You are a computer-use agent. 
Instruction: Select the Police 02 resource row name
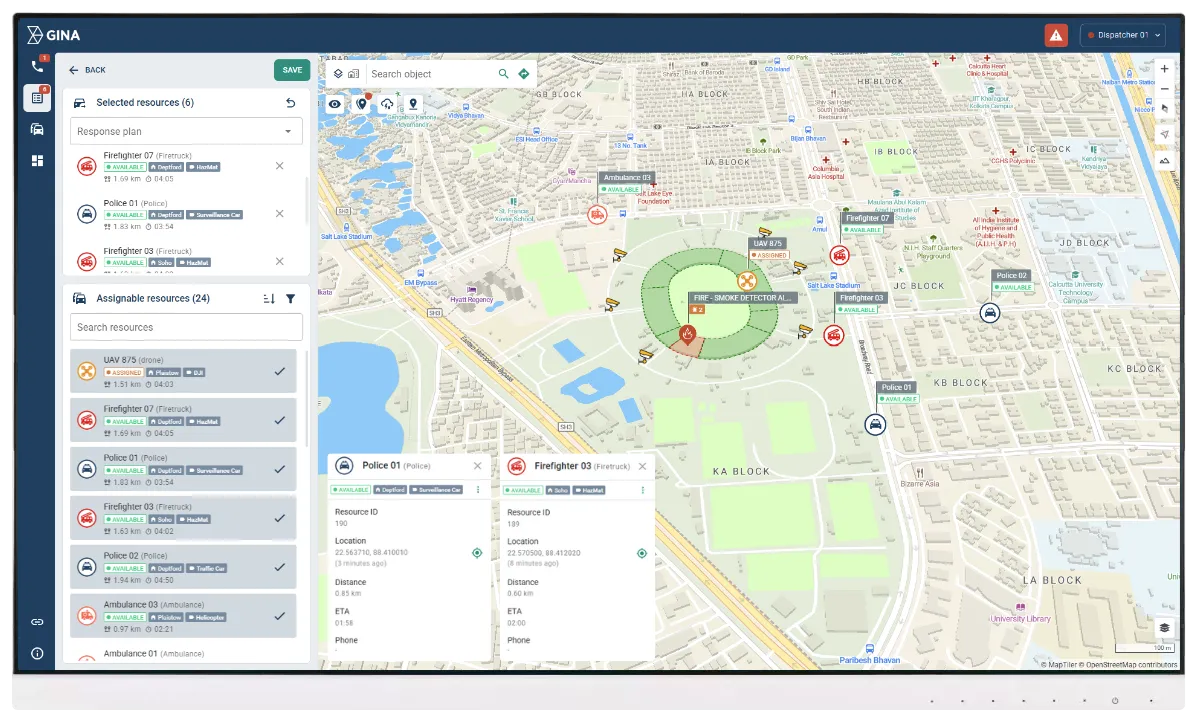(x=134, y=555)
